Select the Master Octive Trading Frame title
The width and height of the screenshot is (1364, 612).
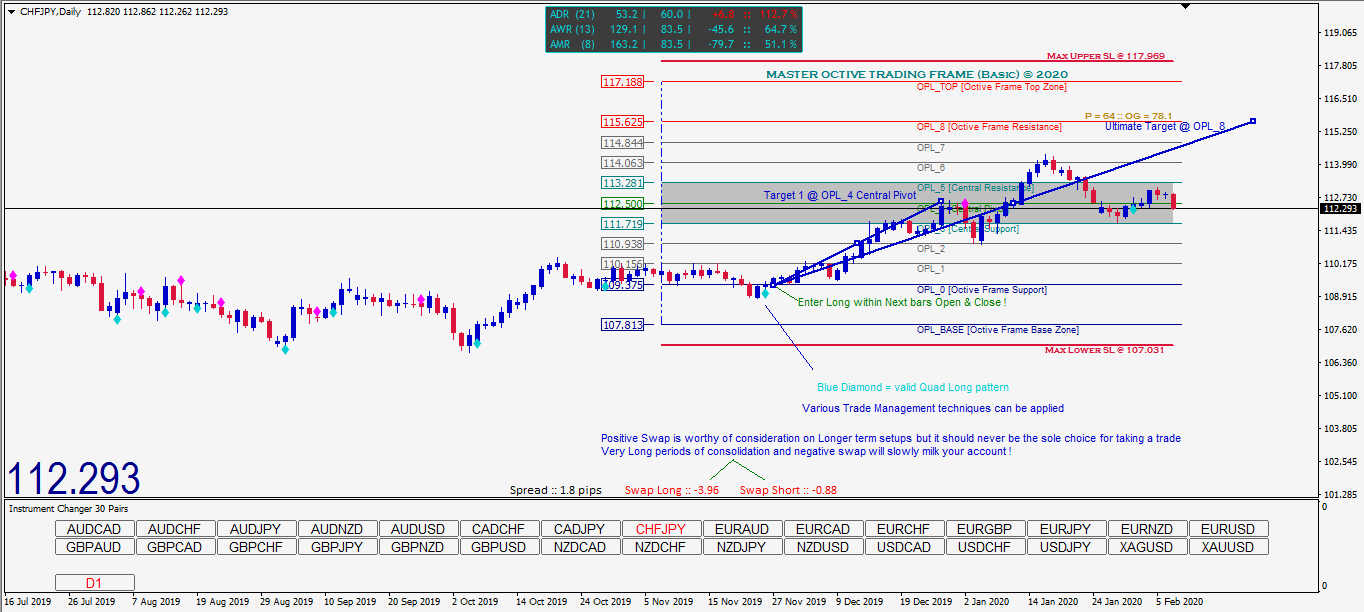coord(917,75)
